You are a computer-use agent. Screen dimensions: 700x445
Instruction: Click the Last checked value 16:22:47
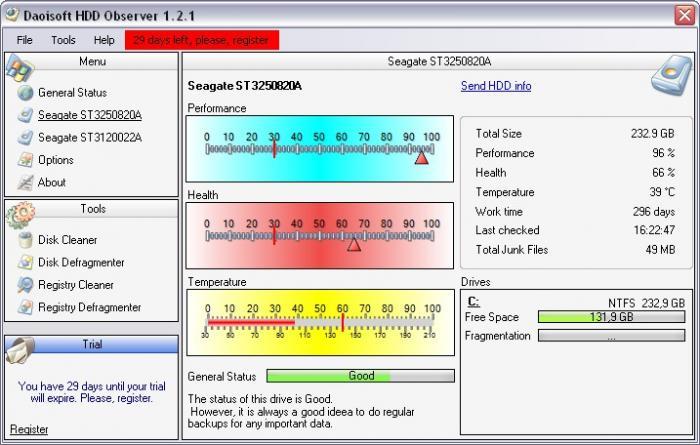654,230
